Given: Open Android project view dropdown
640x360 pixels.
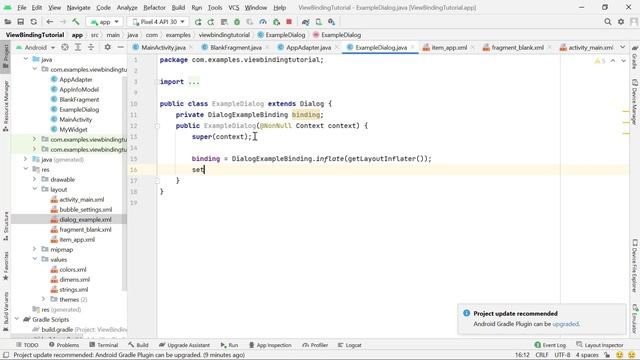Looking at the screenshot, I should [x=35, y=47].
